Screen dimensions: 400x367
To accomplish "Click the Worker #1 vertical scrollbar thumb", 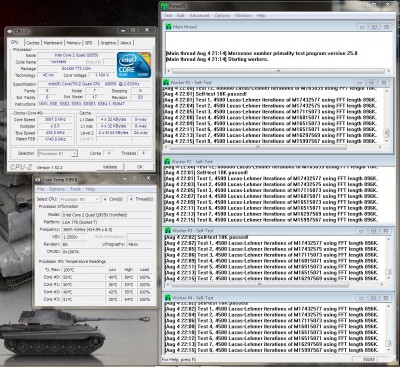I will click(x=387, y=133).
